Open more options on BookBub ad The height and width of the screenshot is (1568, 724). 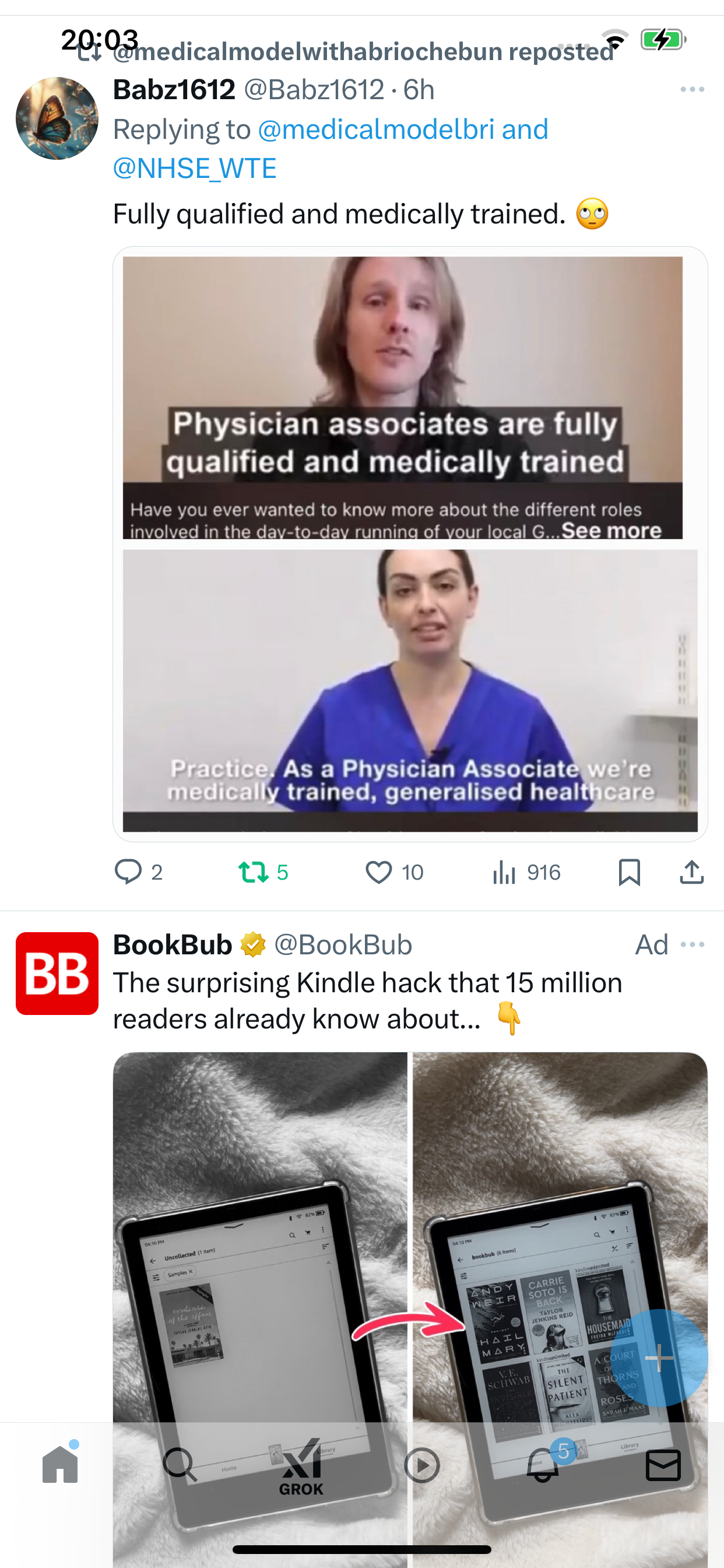point(693,944)
